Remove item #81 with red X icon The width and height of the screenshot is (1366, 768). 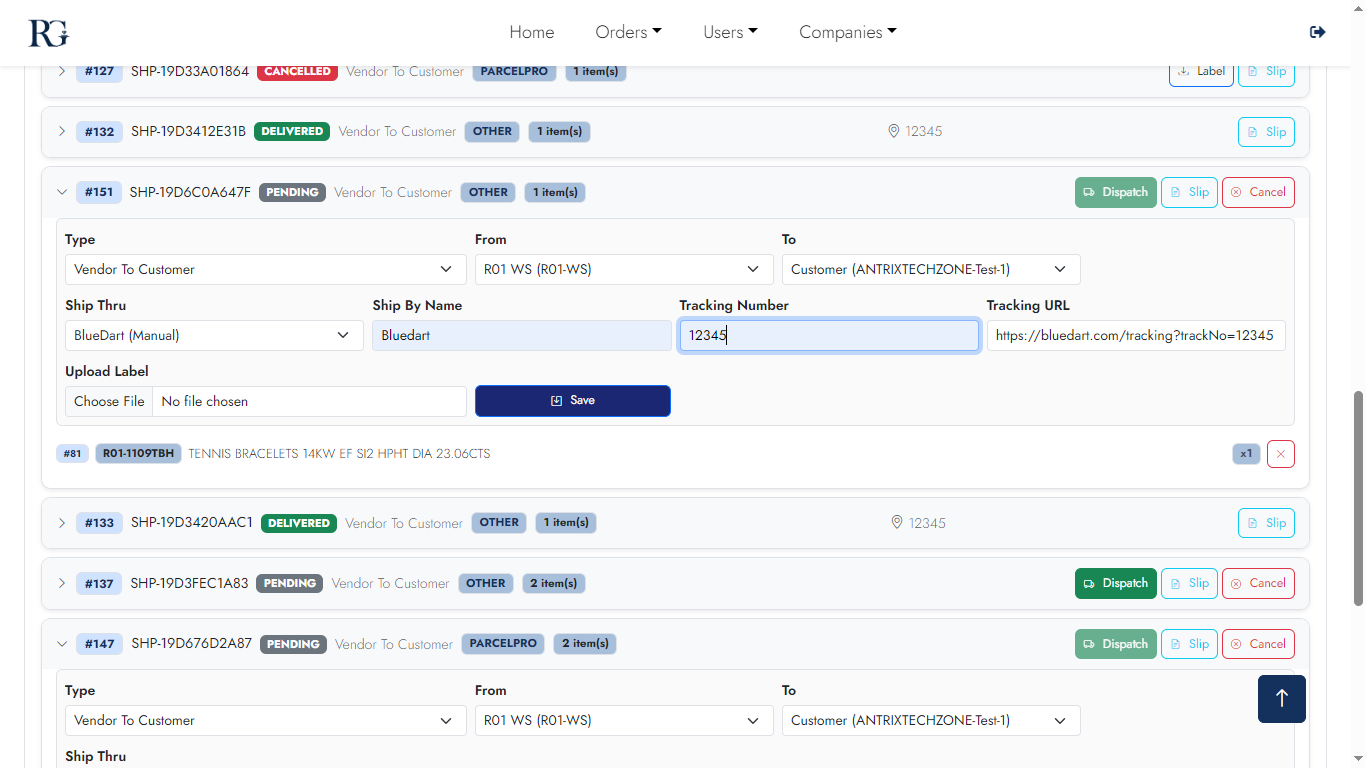[1280, 454]
